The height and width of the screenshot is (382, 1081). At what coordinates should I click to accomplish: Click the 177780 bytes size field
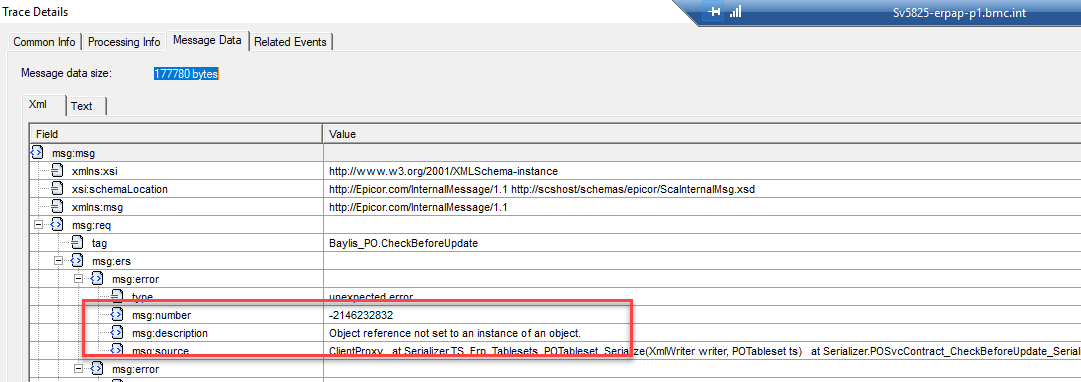(x=186, y=73)
